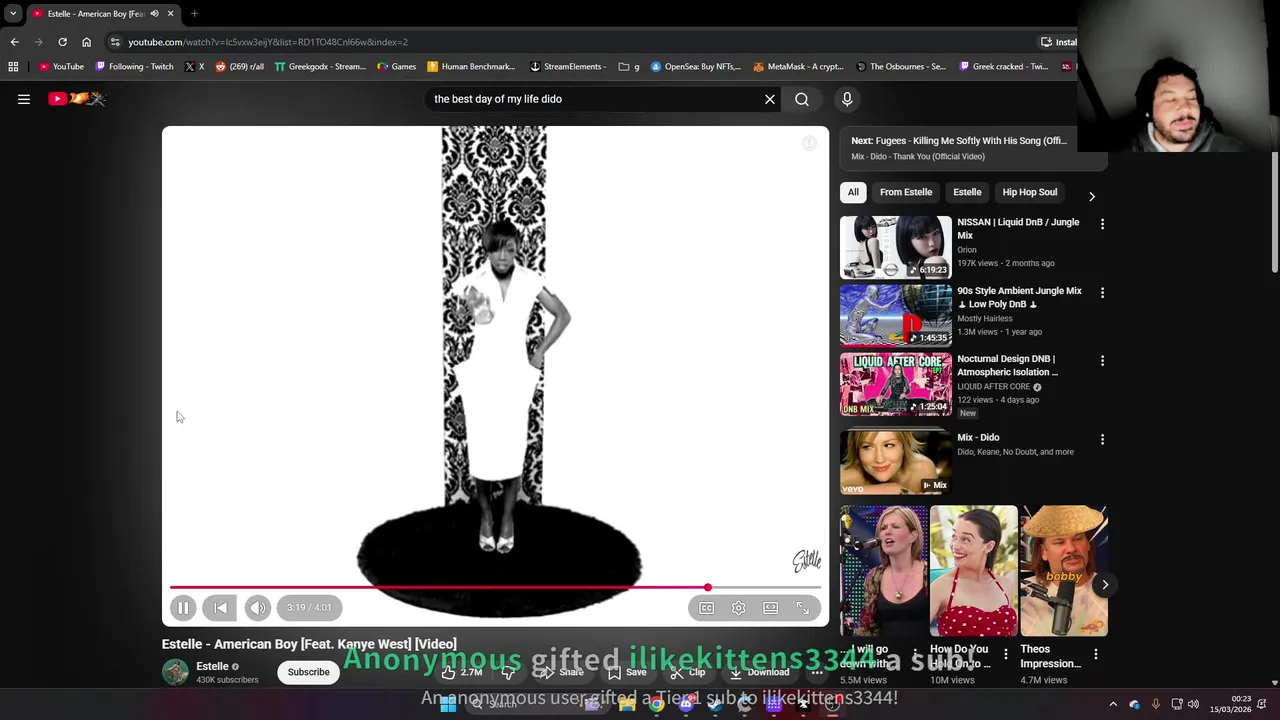
Task: Open the Greekgodx - Stream bookmark
Action: 320,67
